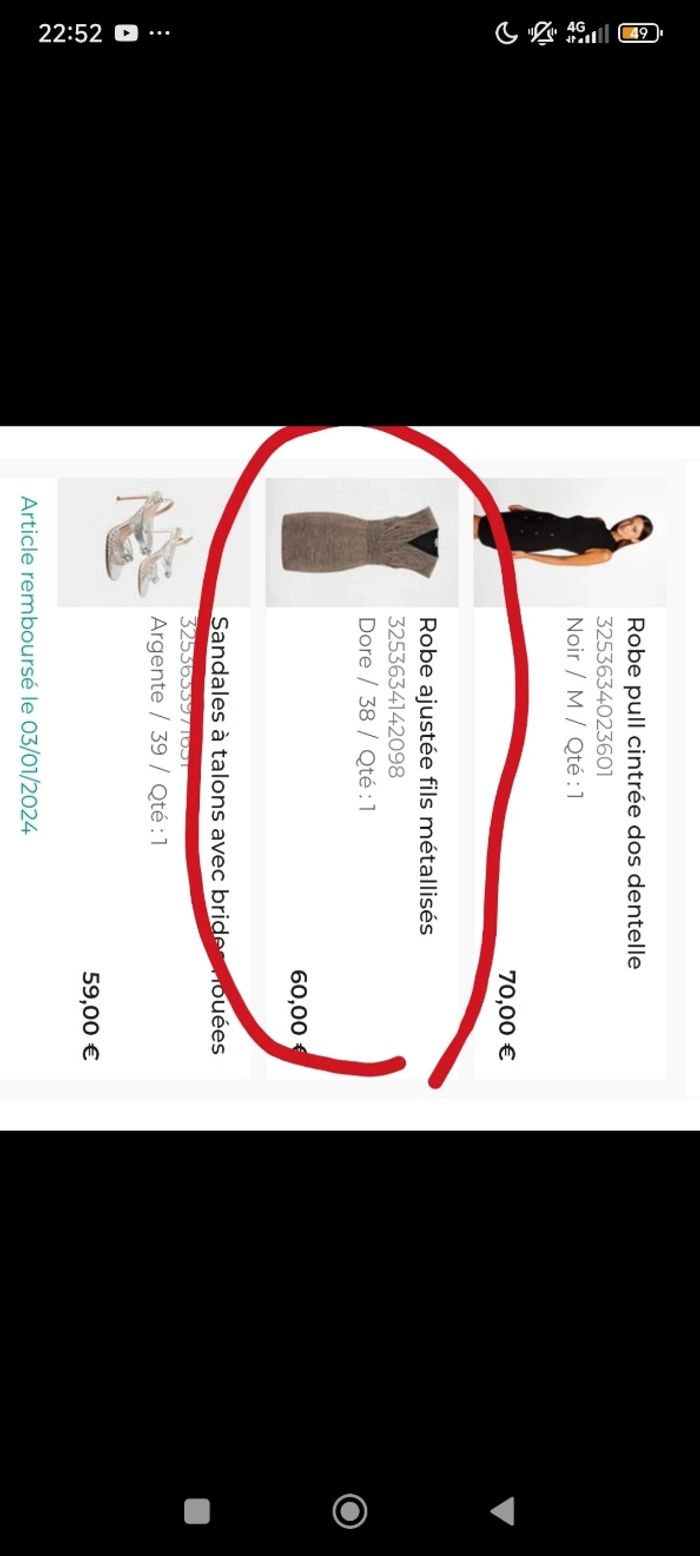Tap the 22:52 clock in status bar
The width and height of the screenshot is (700, 1556).
pyautogui.click(x=70, y=33)
